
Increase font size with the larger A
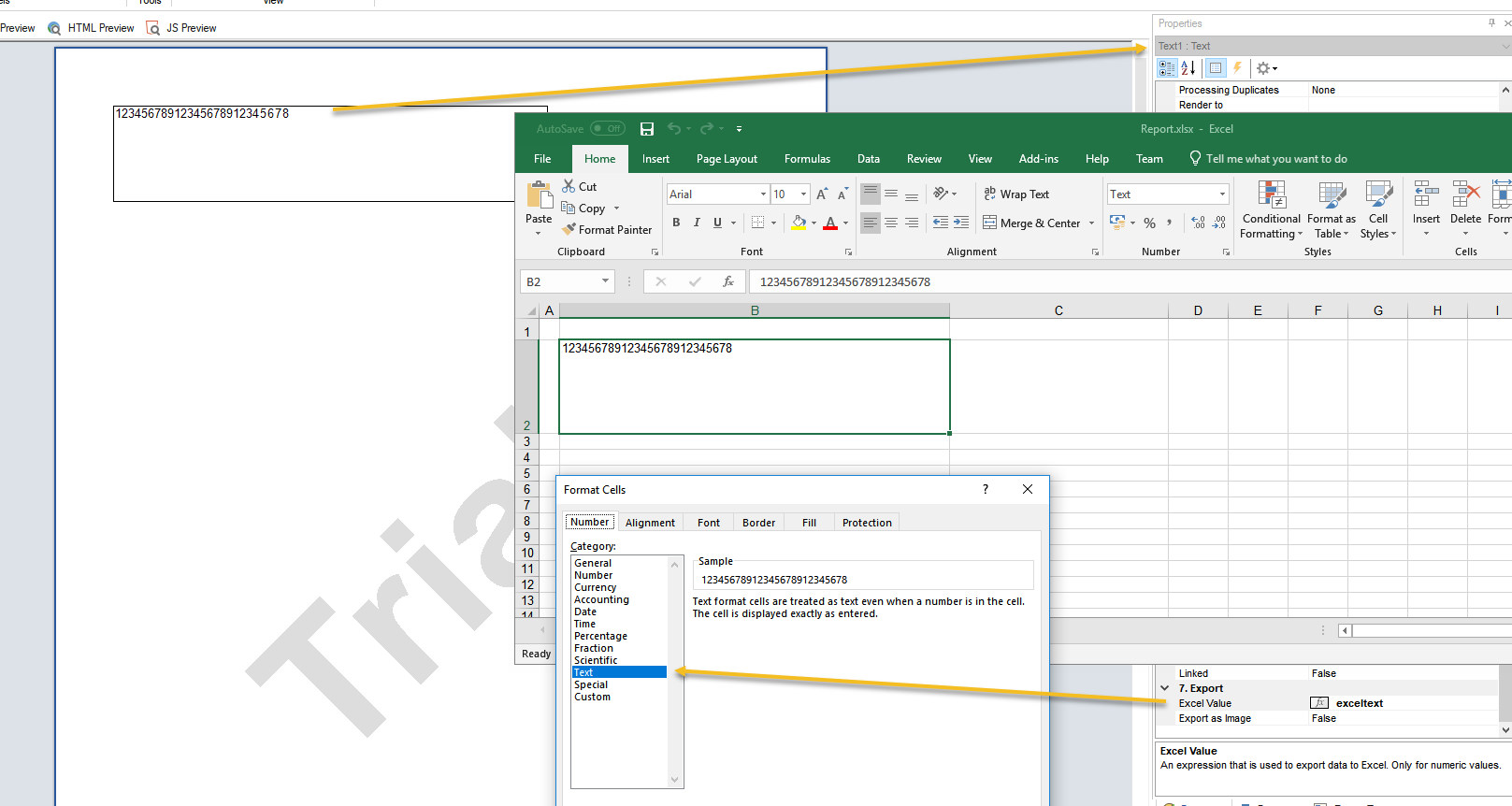pyautogui.click(x=822, y=194)
